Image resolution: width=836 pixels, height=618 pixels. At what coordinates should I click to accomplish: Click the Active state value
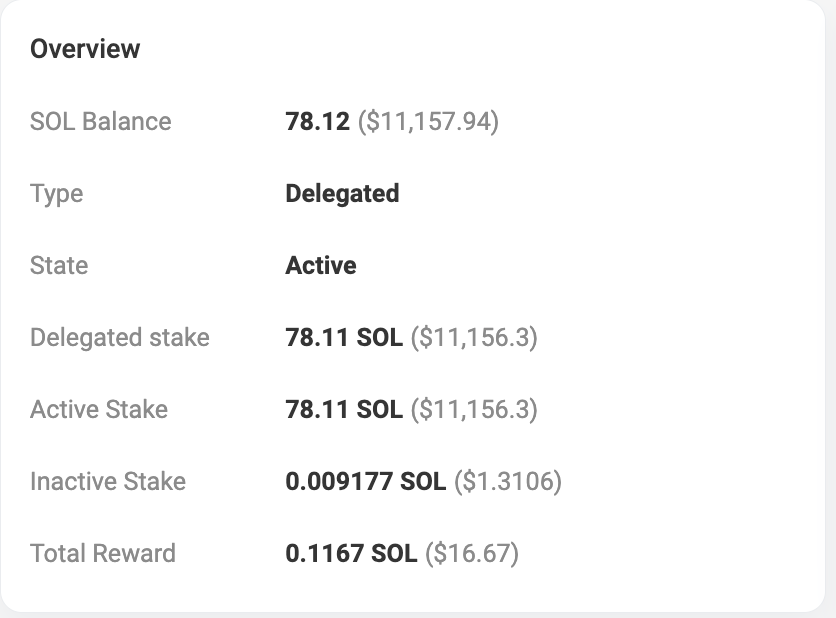321,265
